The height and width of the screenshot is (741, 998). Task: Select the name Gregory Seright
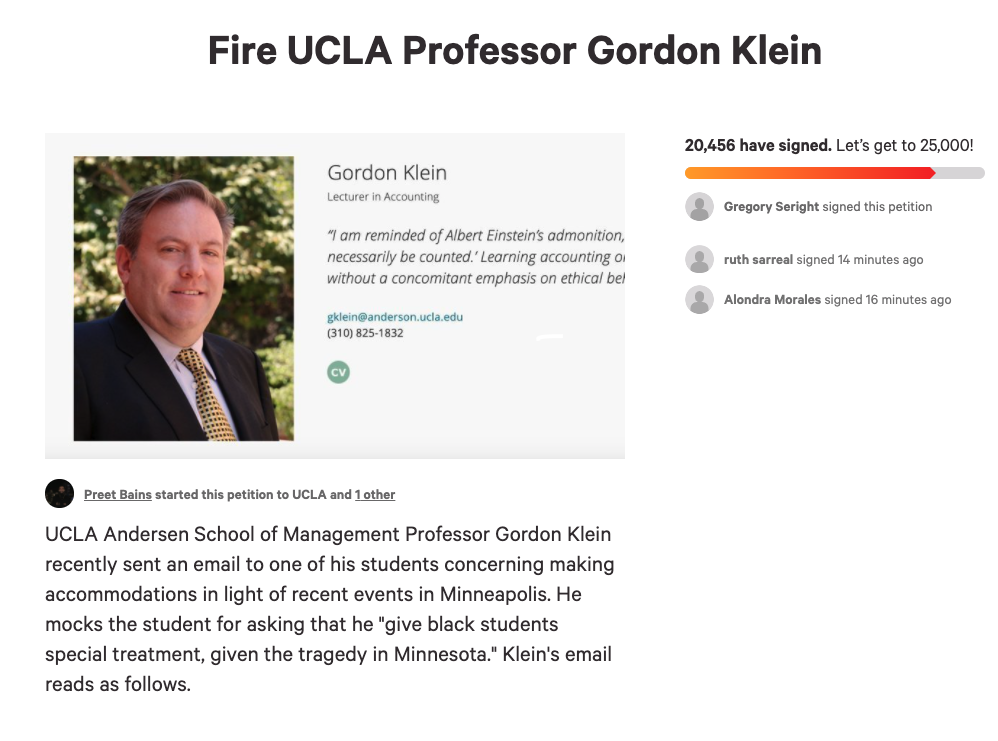[771, 207]
